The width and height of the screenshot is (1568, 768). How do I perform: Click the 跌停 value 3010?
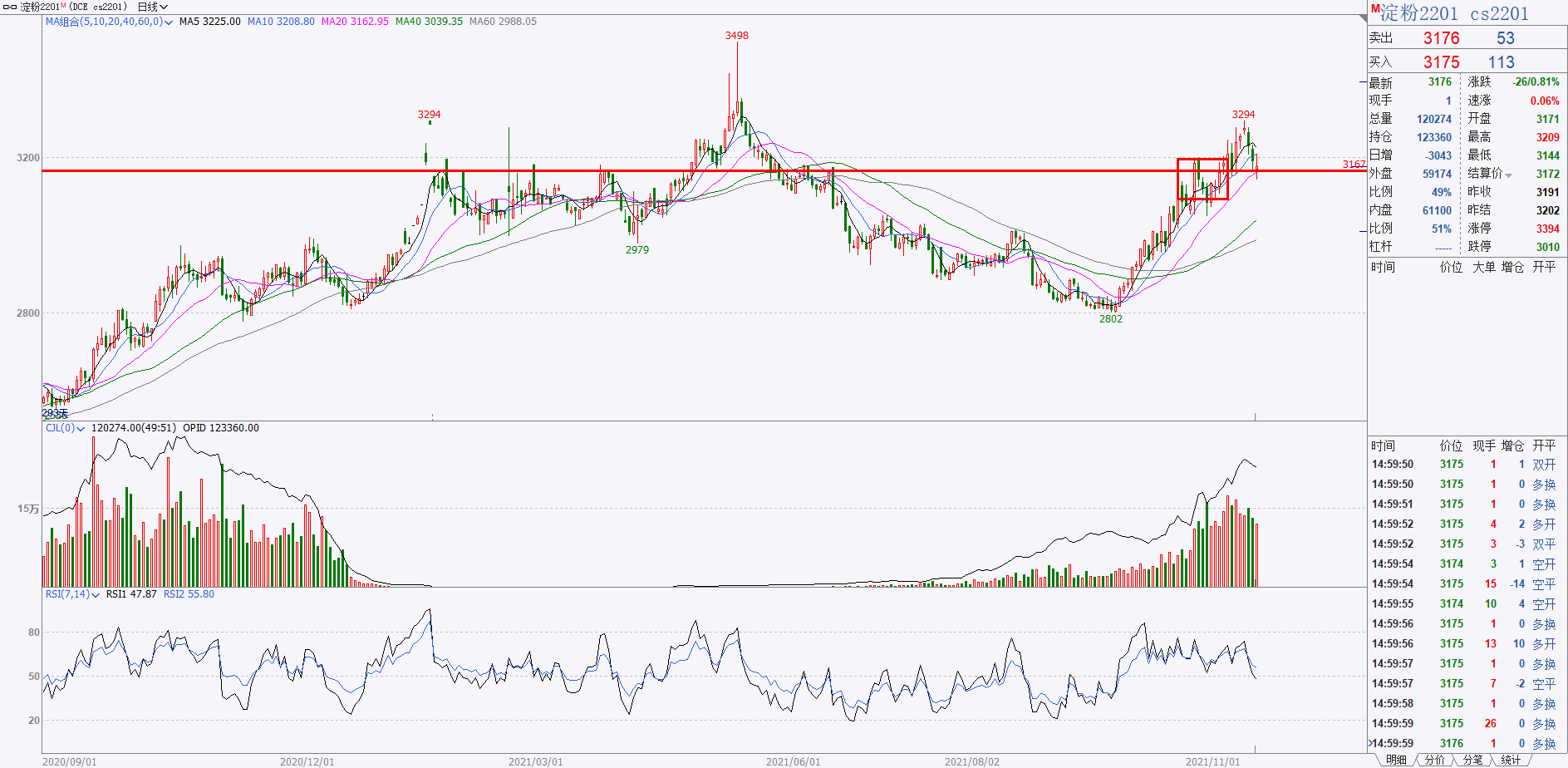1547,247
